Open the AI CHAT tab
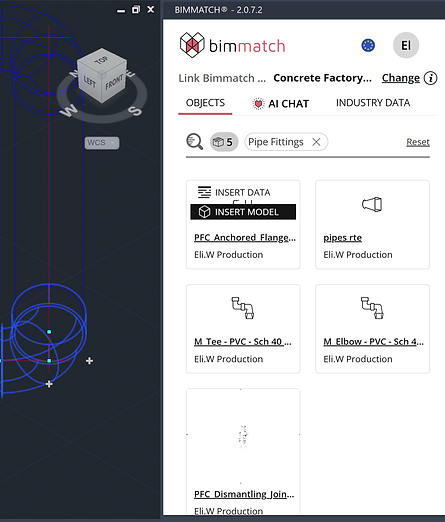445x522 pixels. click(280, 104)
